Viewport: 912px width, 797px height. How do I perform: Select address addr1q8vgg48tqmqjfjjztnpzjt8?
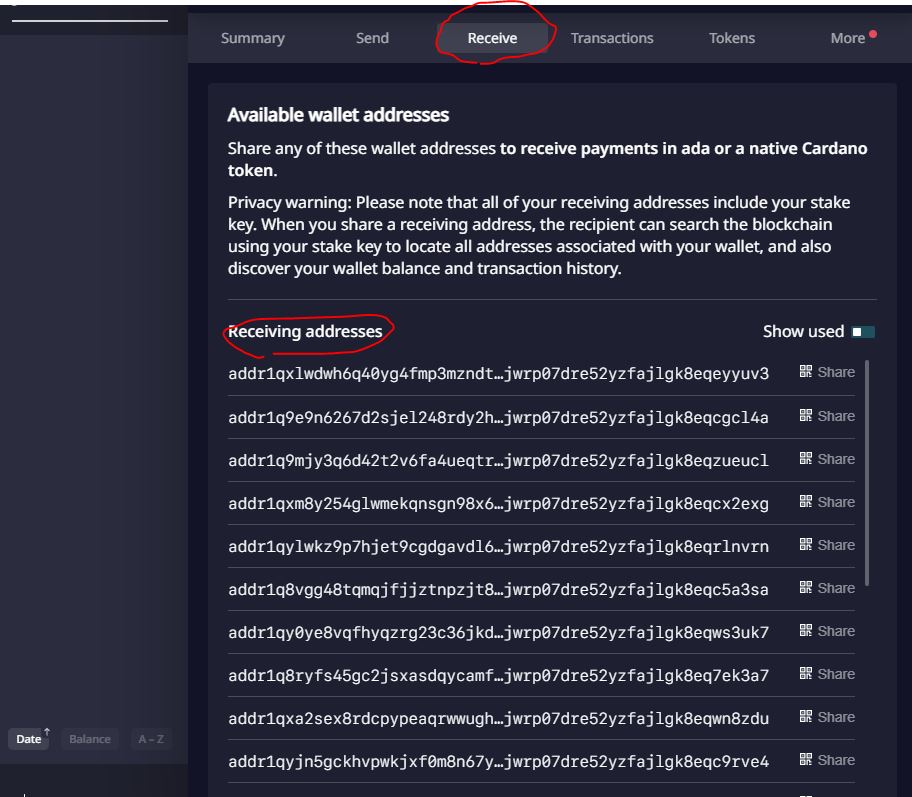point(498,590)
